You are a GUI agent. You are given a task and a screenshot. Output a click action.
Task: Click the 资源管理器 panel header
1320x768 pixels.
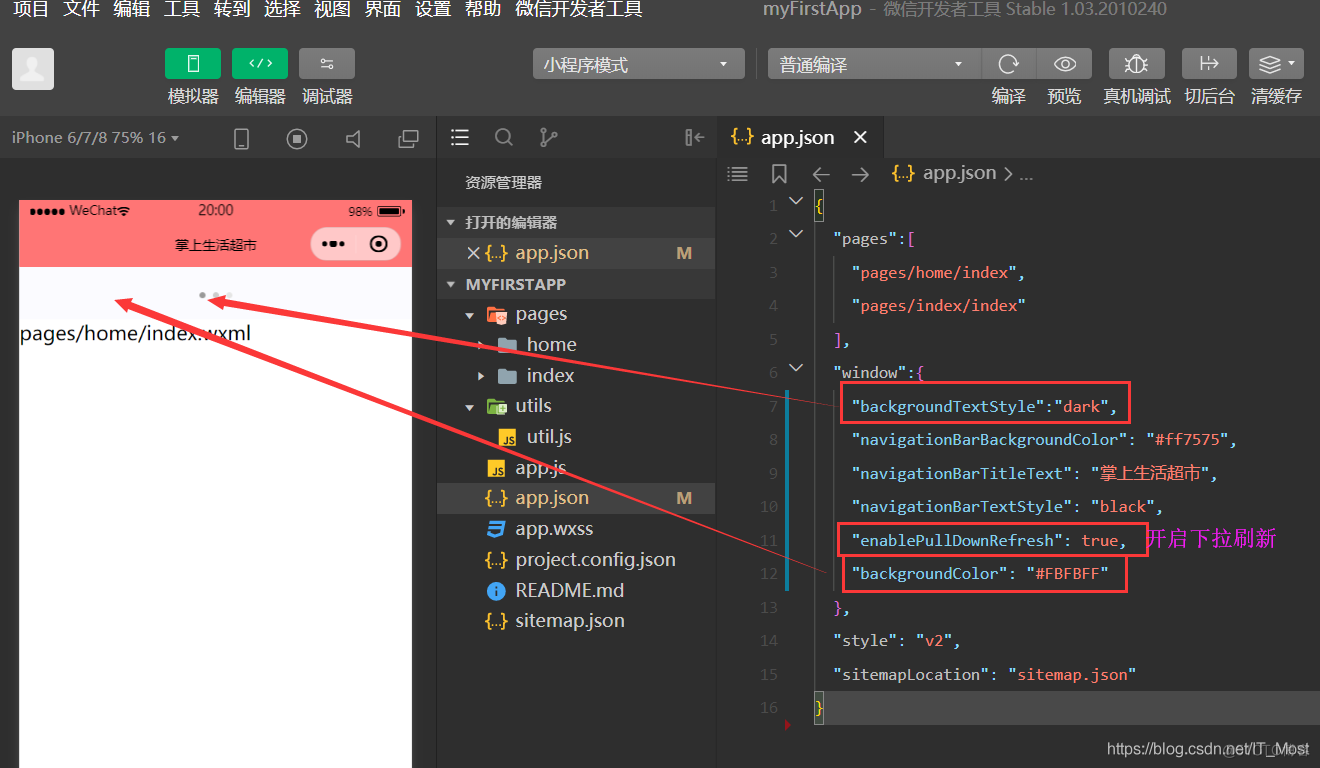pos(504,183)
